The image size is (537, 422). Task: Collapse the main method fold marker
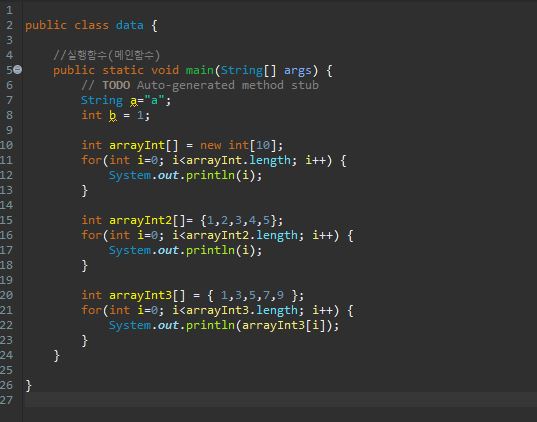17,70
